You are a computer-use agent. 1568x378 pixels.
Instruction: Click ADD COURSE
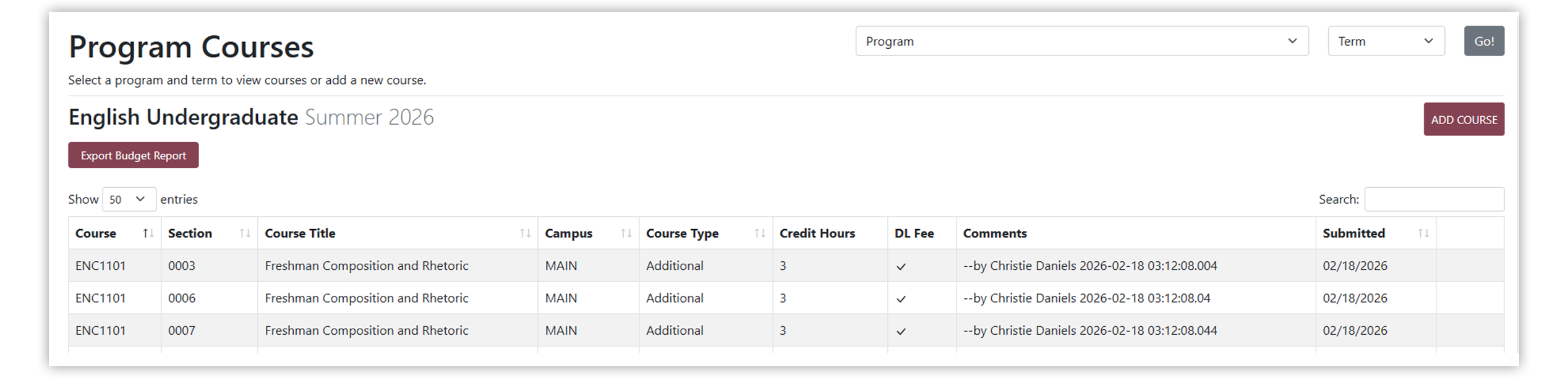(1464, 119)
